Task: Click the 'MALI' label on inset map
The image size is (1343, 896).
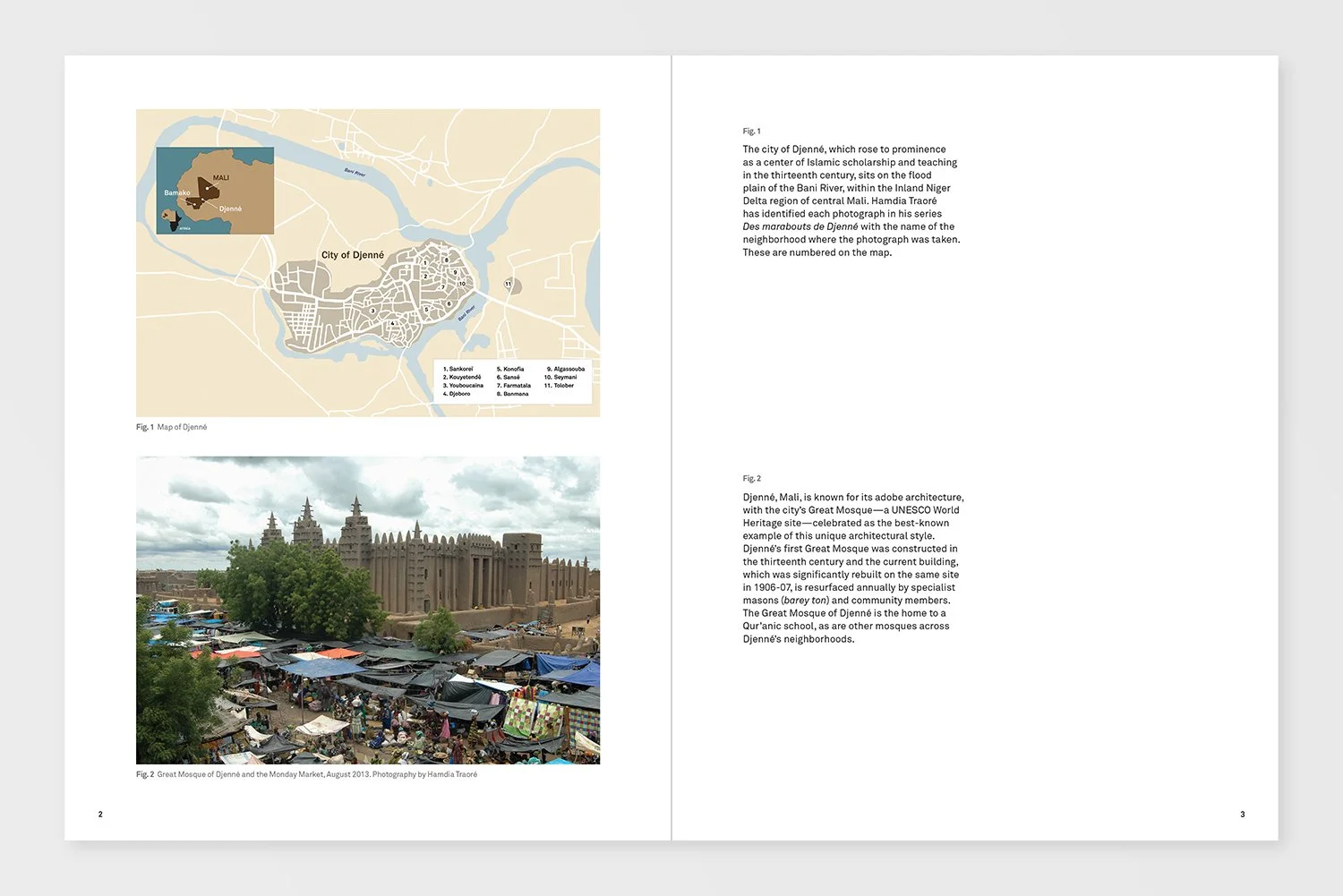Action: [220, 178]
